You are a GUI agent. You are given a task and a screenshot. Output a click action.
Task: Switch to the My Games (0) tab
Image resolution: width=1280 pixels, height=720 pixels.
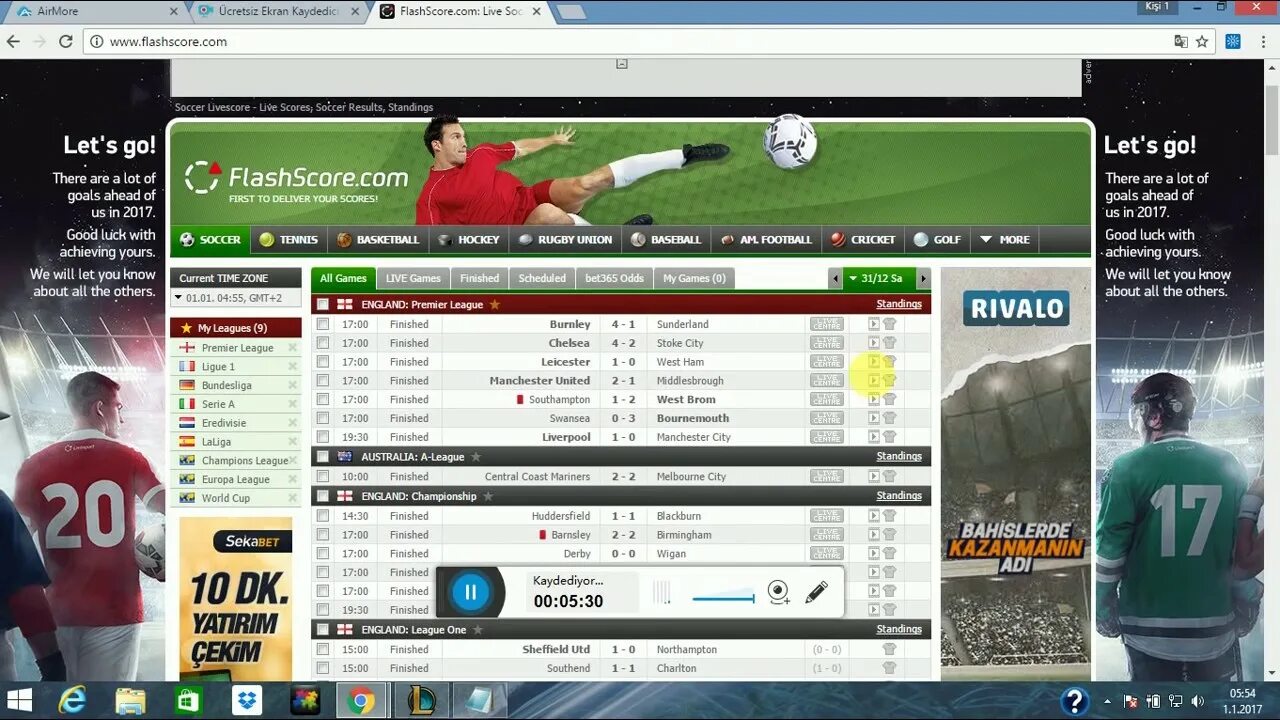click(x=694, y=278)
